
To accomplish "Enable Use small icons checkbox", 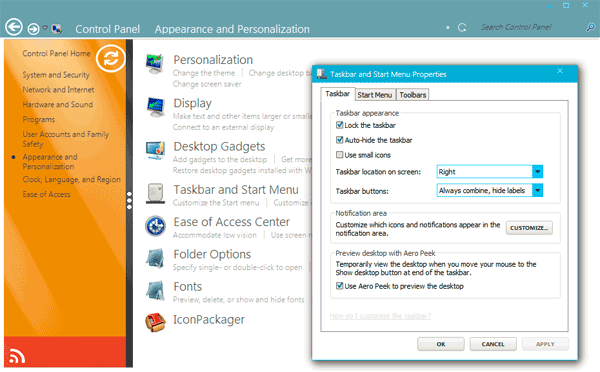I will pos(339,155).
